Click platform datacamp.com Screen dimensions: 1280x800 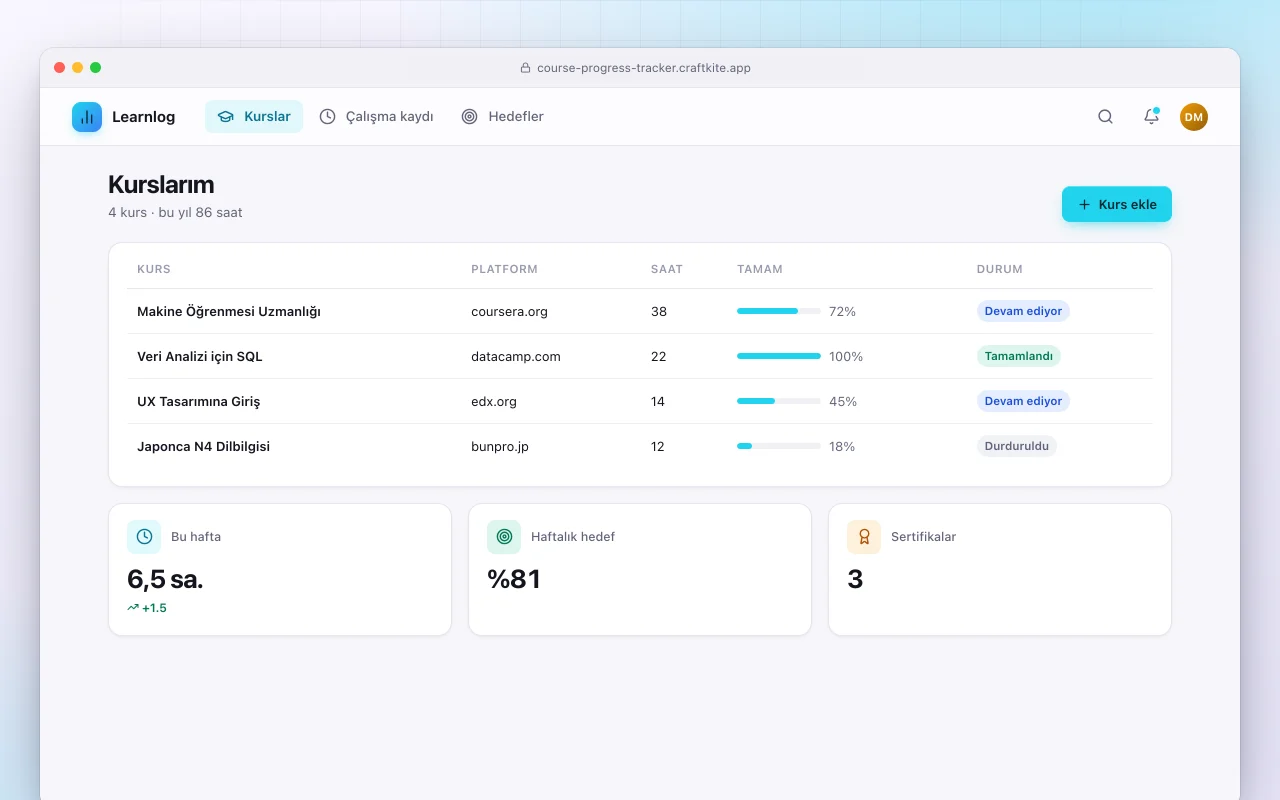516,356
